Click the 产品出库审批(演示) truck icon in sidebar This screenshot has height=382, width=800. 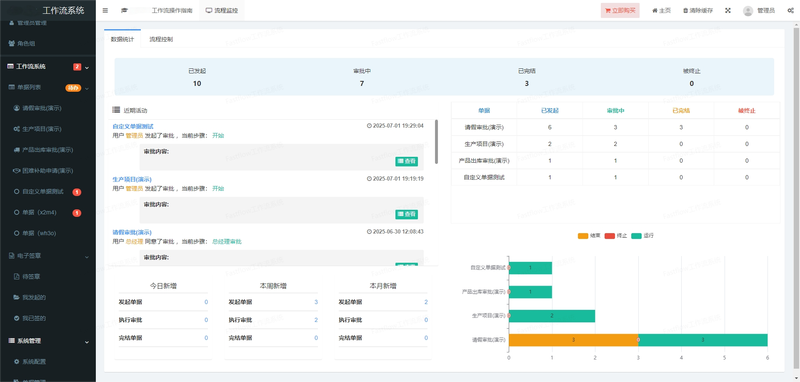[x=17, y=150]
